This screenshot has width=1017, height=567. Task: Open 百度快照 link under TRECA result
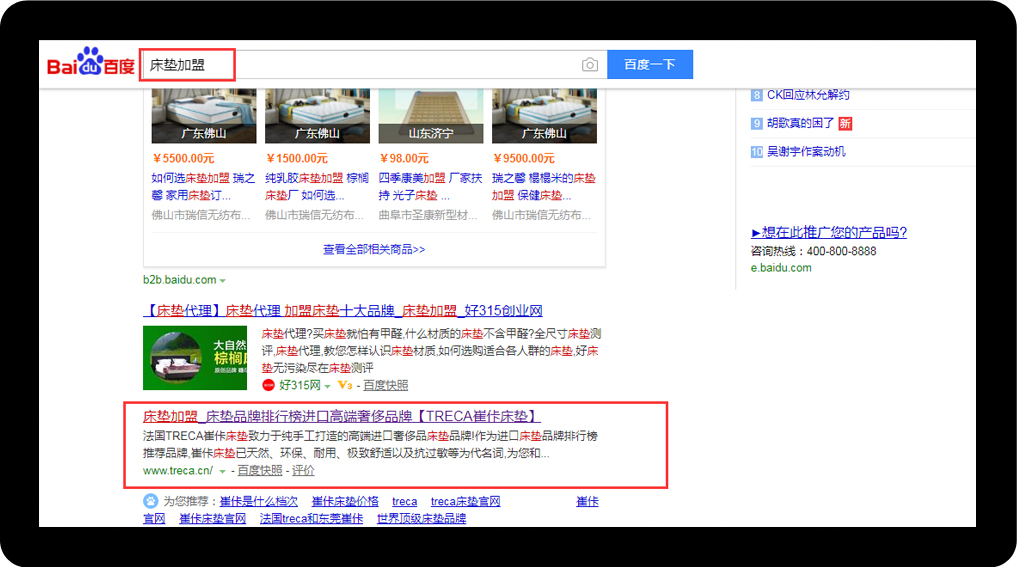(260, 471)
